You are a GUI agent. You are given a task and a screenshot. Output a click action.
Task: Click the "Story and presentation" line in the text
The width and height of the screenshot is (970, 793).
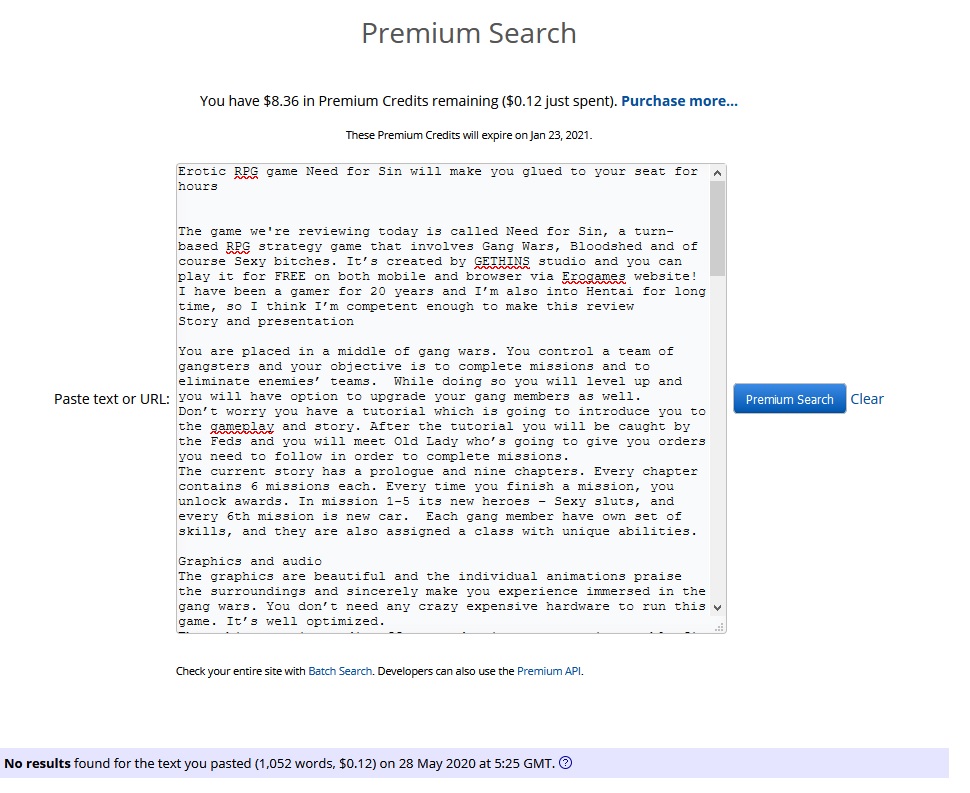point(266,322)
